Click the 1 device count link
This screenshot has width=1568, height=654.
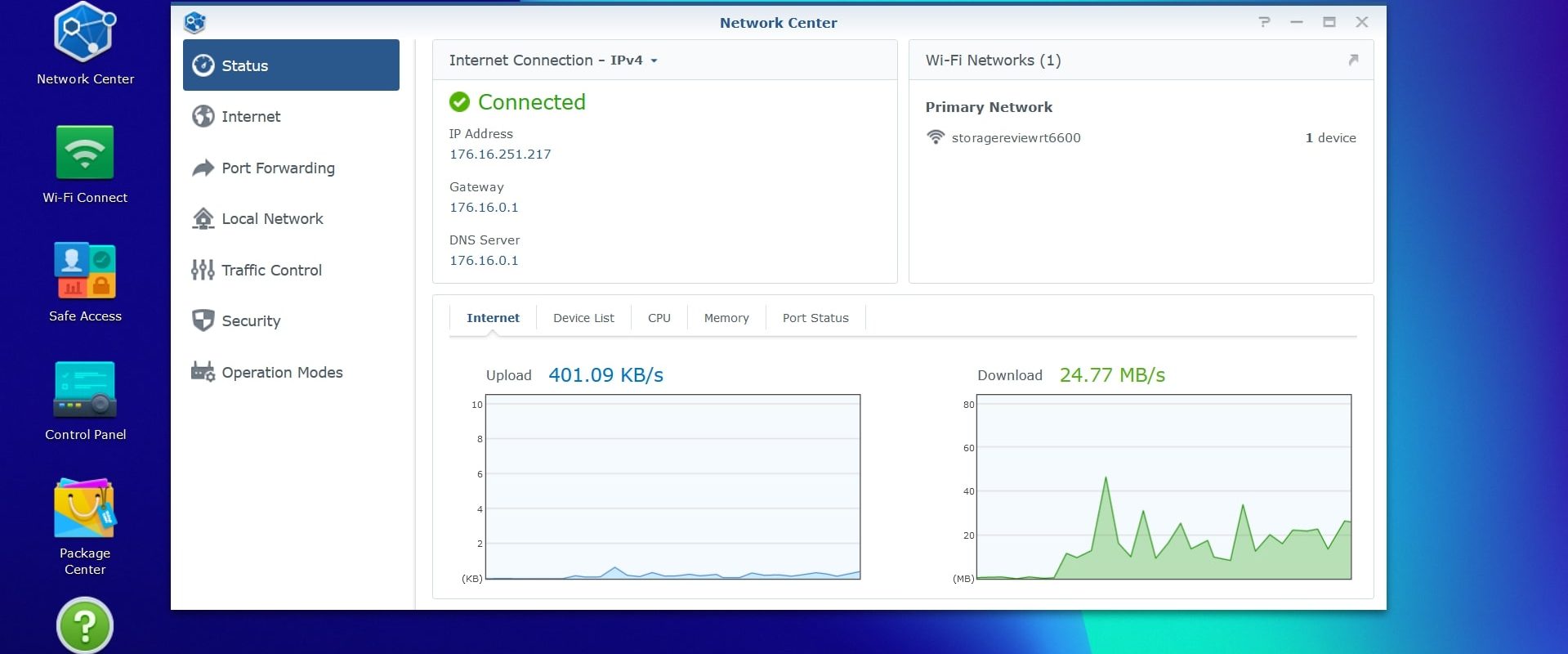tap(1330, 138)
